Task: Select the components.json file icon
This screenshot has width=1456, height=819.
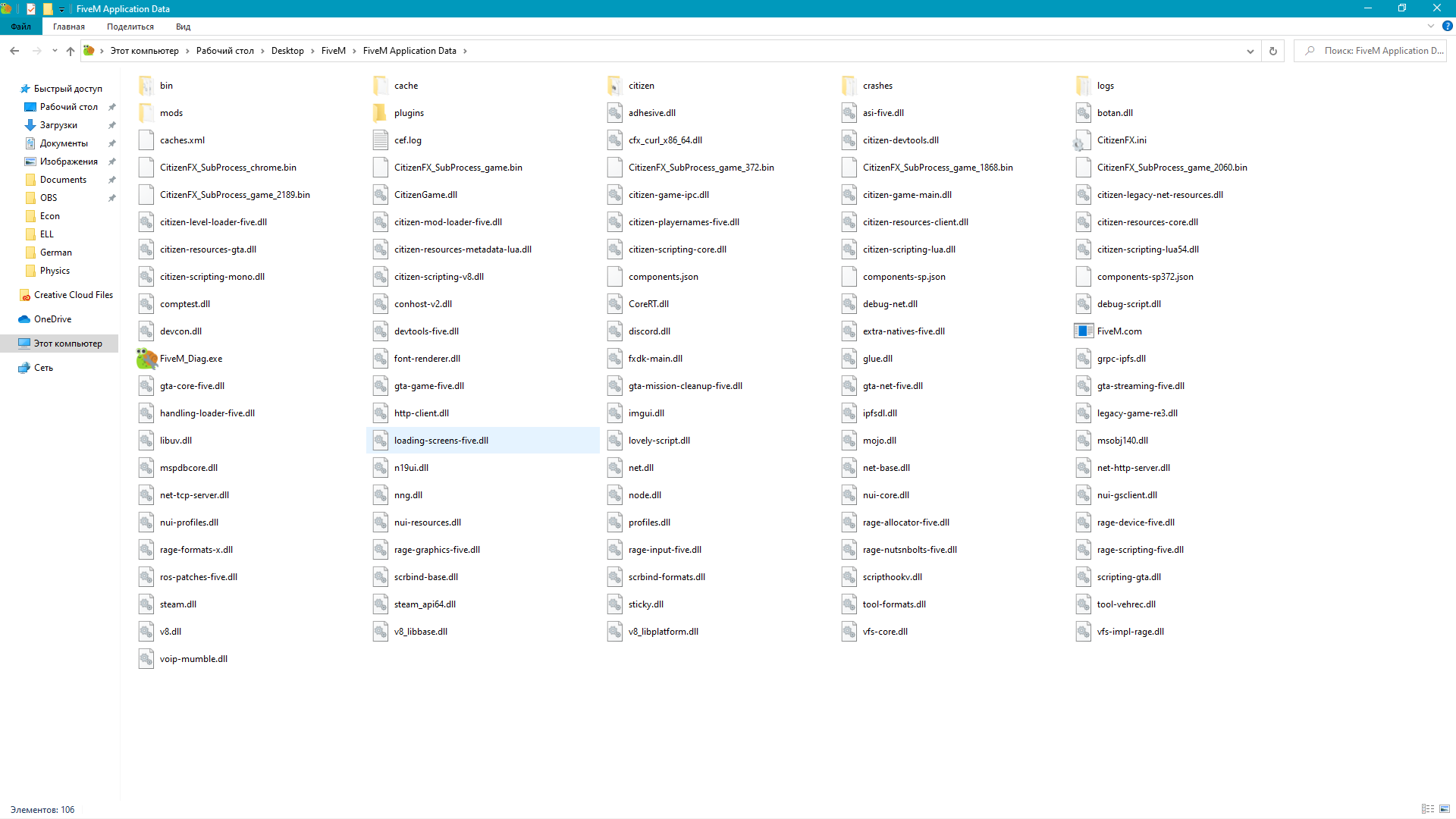Action: 615,277
